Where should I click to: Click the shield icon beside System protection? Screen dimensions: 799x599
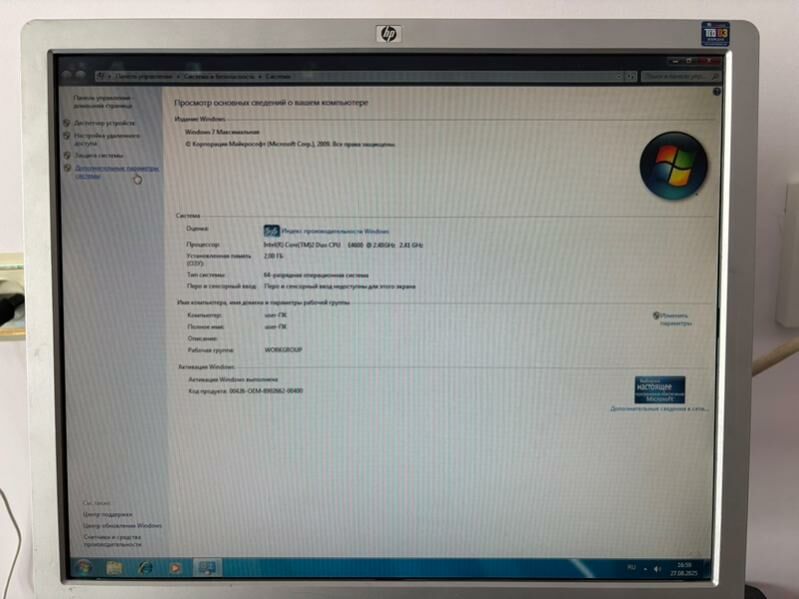point(68,155)
